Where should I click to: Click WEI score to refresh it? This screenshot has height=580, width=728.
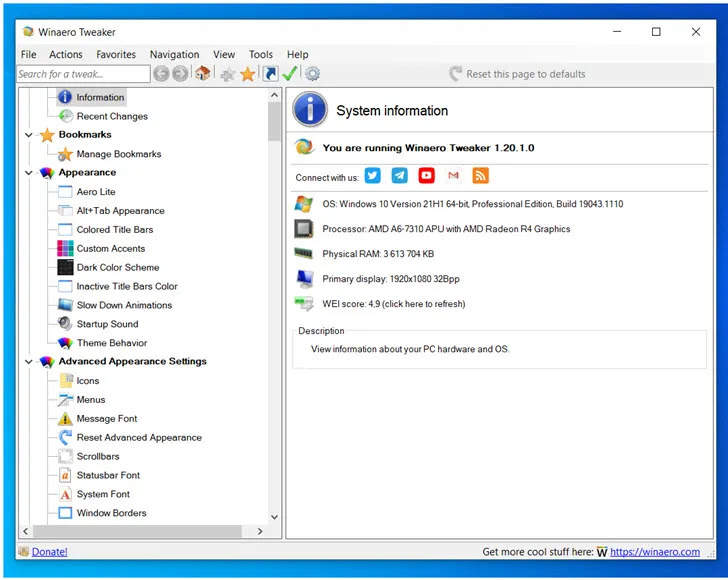pyautogui.click(x=394, y=304)
